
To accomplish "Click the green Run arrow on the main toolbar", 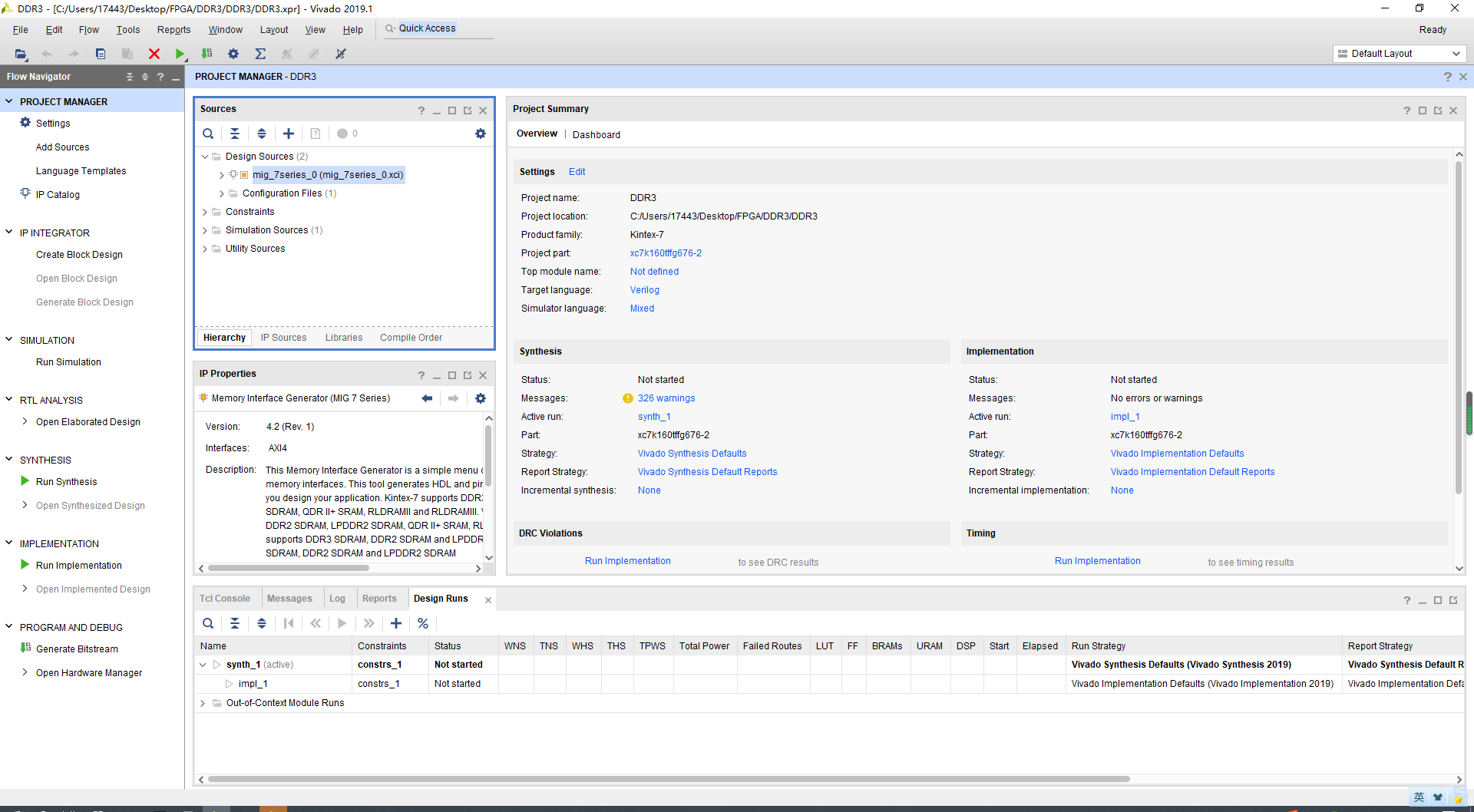I will (x=180, y=54).
